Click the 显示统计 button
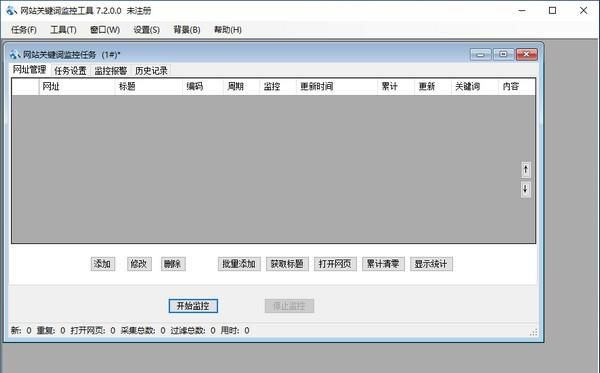Image resolution: width=600 pixels, height=373 pixels. tap(431, 264)
